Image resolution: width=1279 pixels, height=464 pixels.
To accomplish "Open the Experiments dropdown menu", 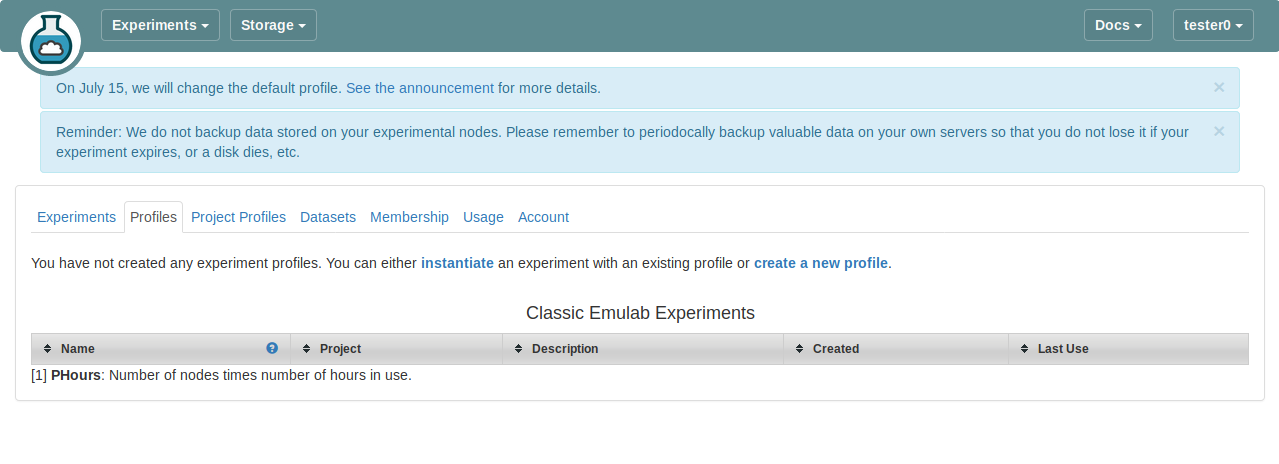I will click(160, 25).
